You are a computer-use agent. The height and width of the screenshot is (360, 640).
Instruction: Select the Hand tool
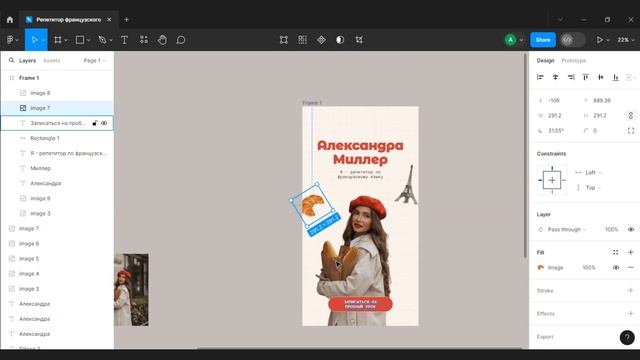point(162,40)
